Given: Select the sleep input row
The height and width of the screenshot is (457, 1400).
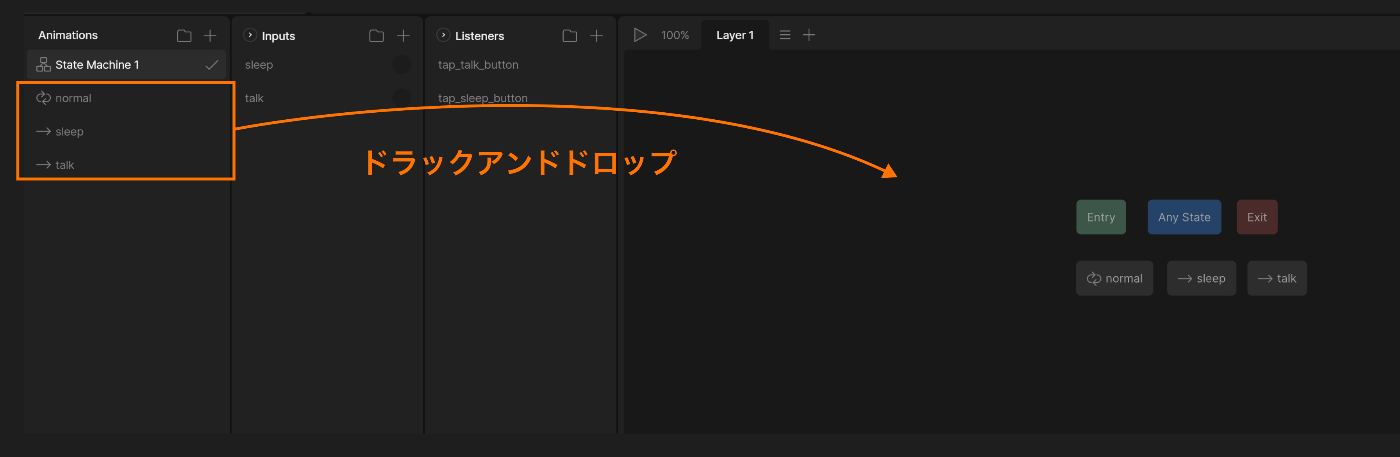Looking at the screenshot, I should coord(327,65).
